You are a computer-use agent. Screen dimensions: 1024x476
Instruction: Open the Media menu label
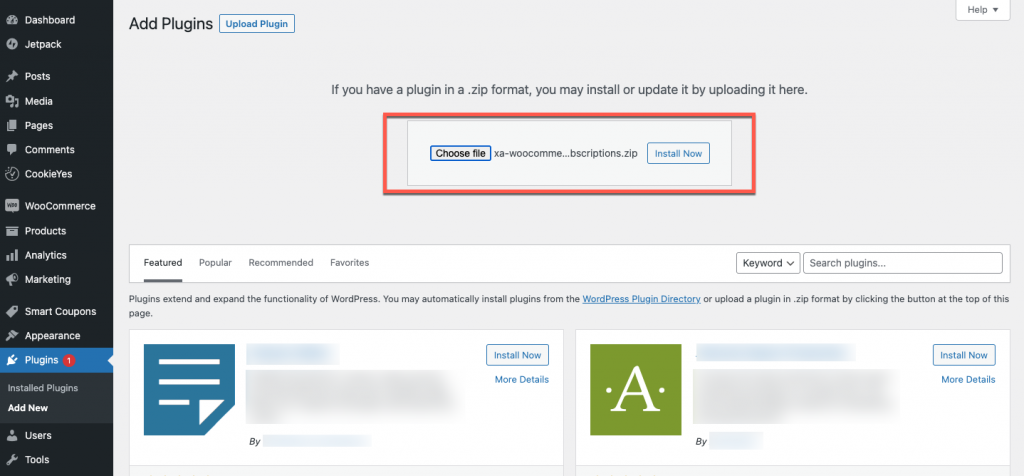click(39, 101)
